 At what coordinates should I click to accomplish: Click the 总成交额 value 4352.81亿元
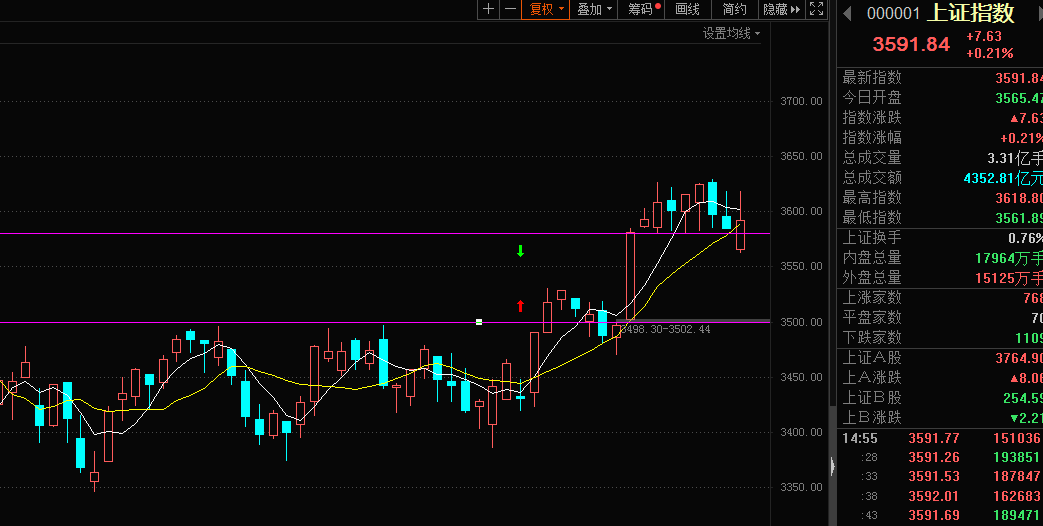[x=1003, y=178]
